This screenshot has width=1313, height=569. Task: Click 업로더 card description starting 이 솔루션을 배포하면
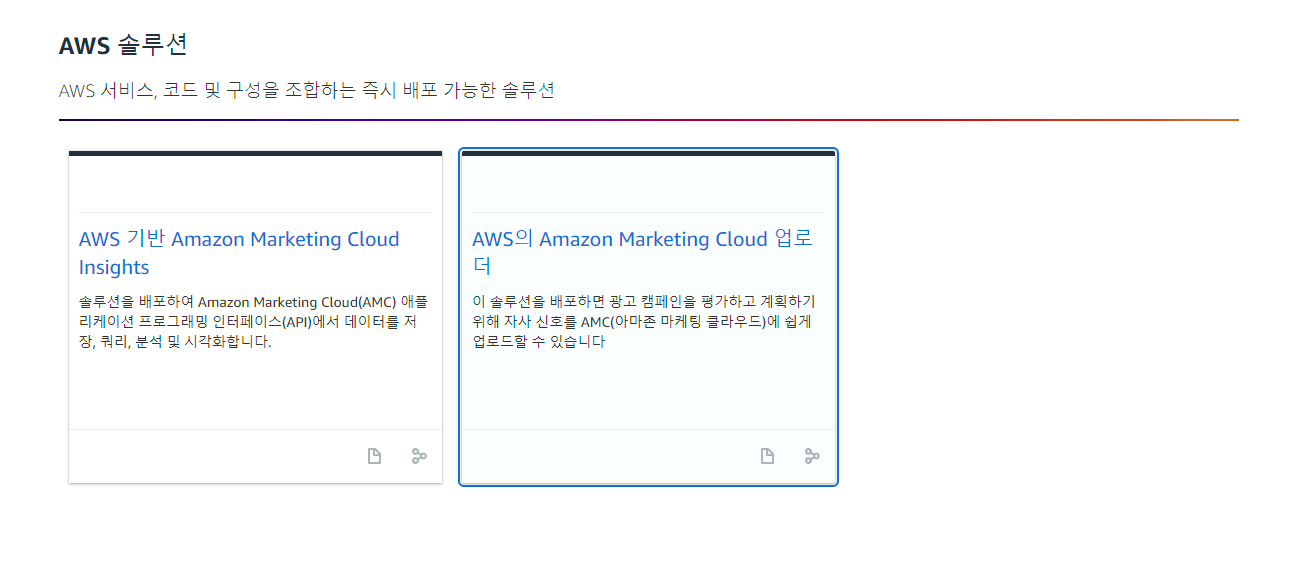click(x=644, y=321)
